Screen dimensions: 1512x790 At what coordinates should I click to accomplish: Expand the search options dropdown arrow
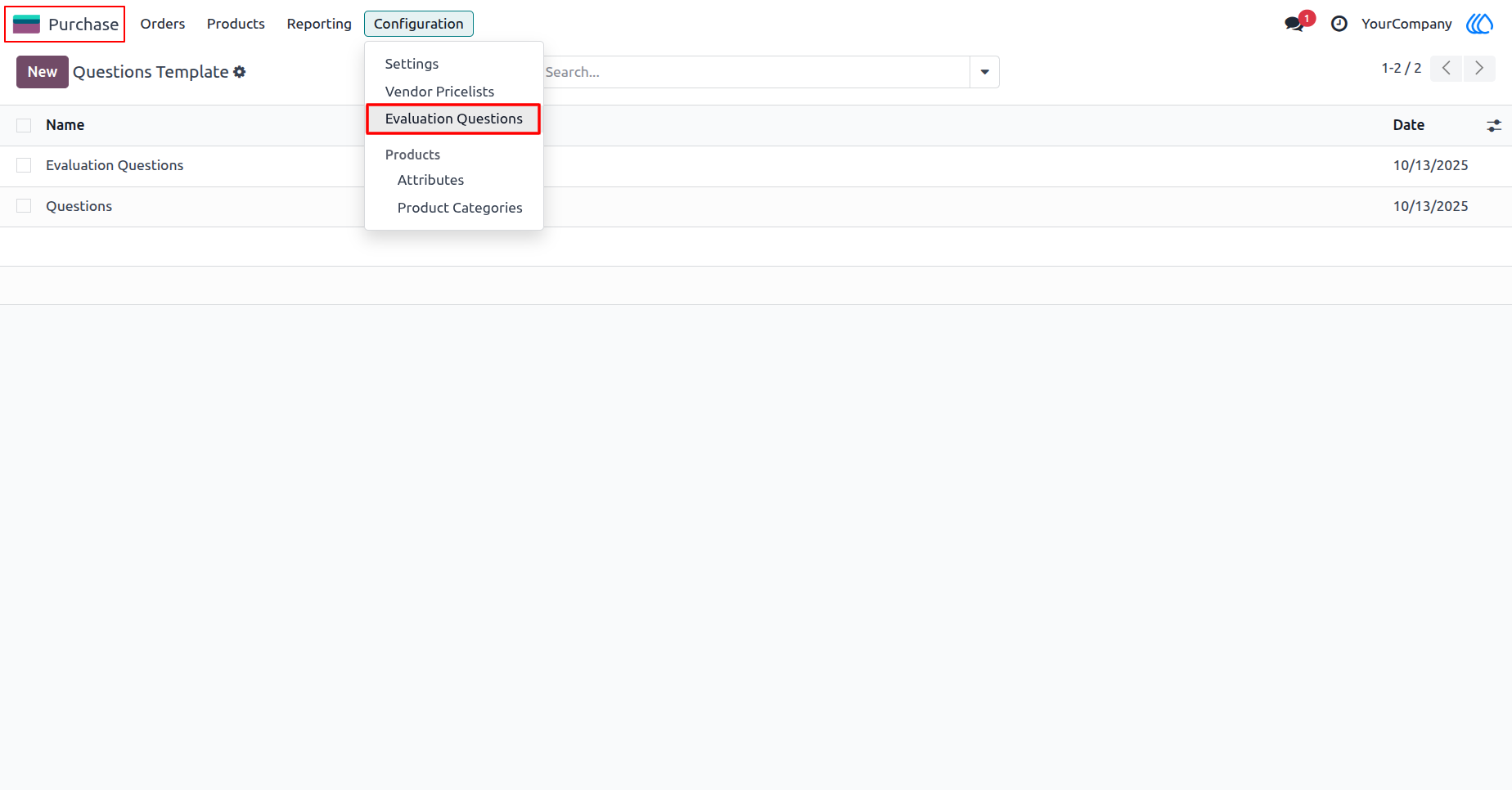click(x=984, y=72)
